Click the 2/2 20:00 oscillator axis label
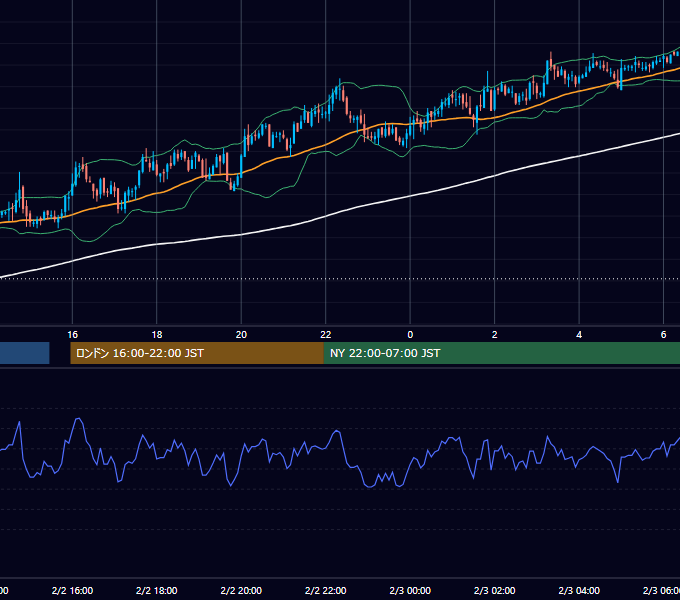This screenshot has width=680, height=600. pyautogui.click(x=241, y=590)
